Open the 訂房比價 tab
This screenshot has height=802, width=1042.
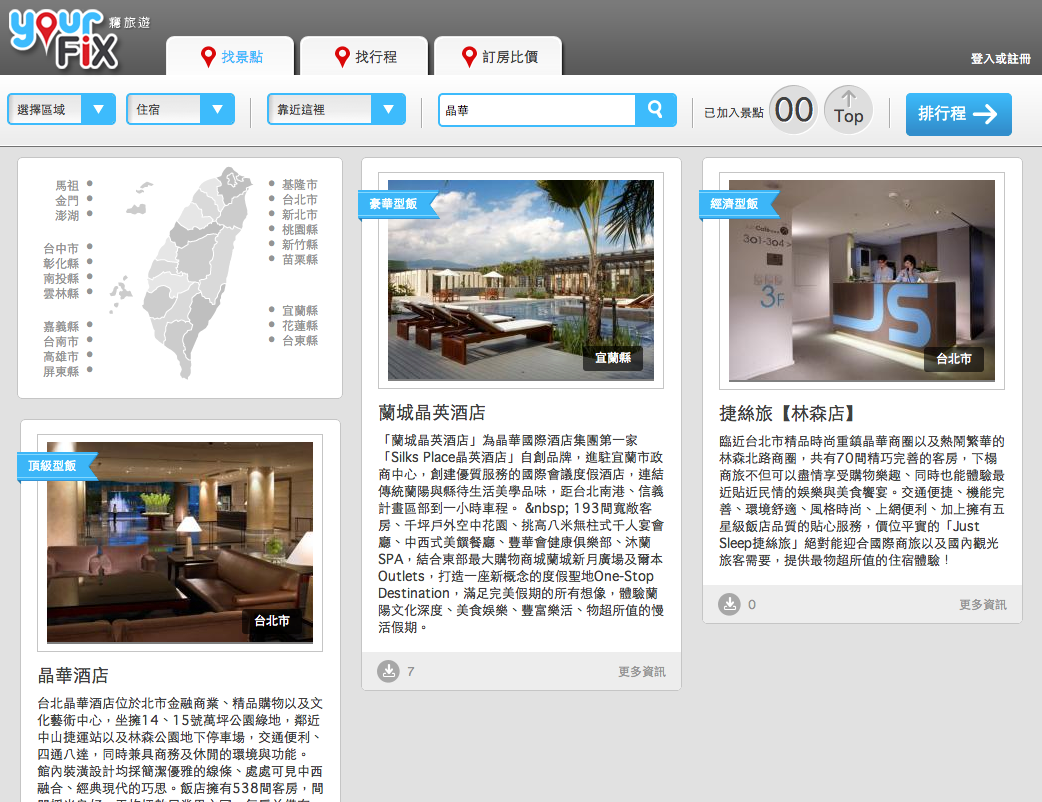pyautogui.click(x=498, y=56)
